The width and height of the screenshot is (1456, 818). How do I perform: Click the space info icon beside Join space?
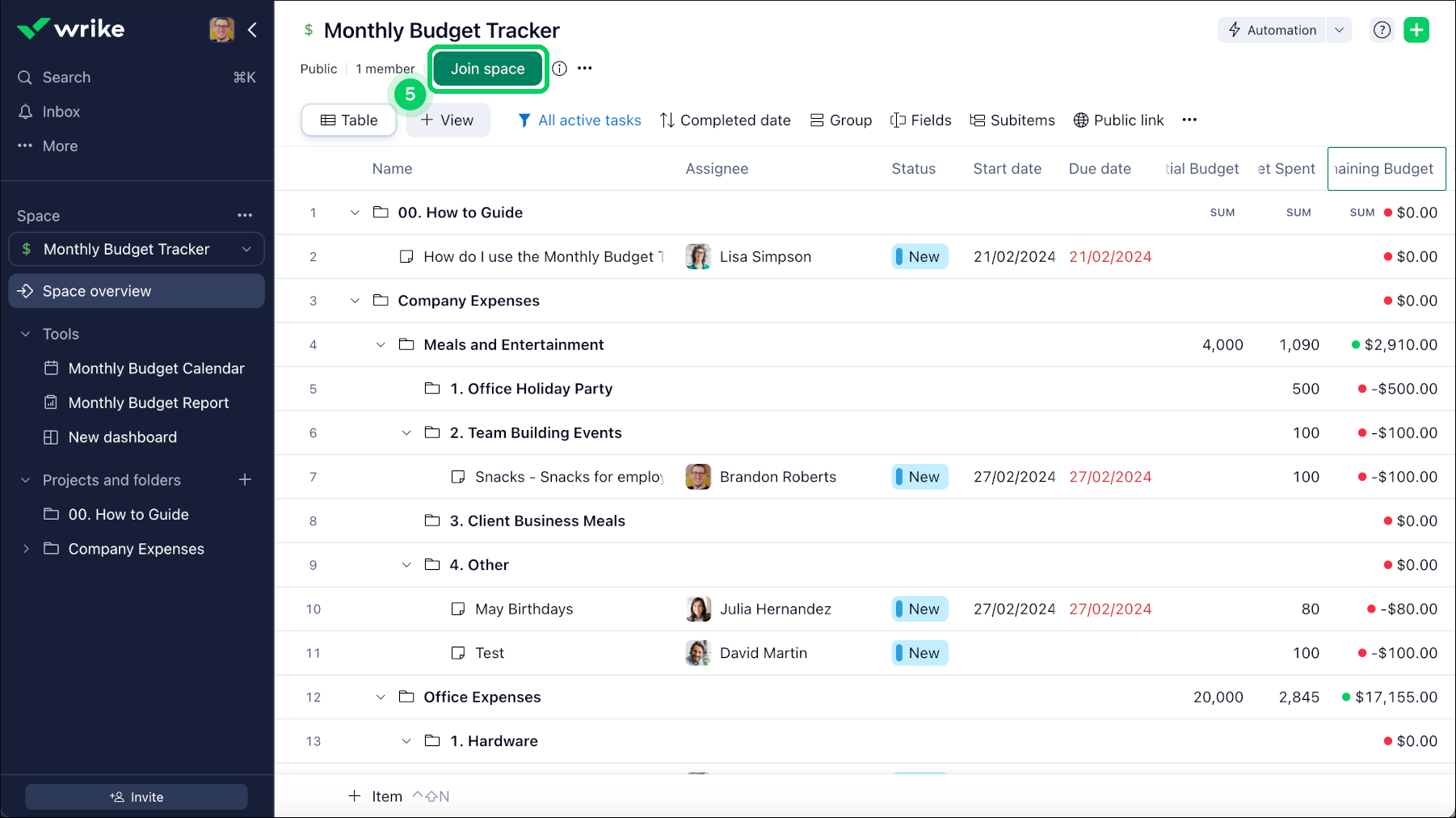pyautogui.click(x=559, y=69)
